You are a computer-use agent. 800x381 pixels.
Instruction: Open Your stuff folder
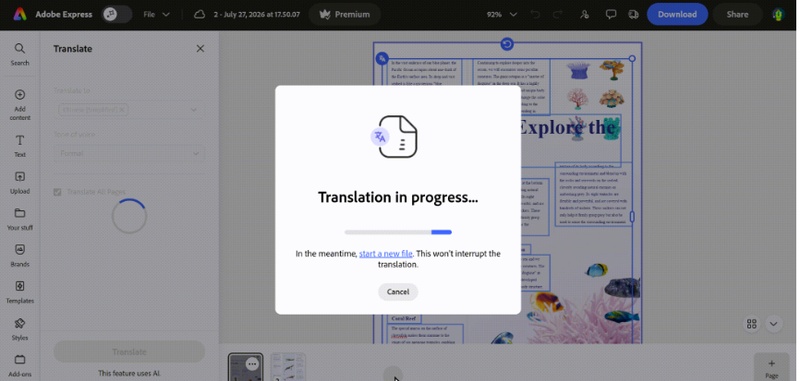(x=20, y=219)
